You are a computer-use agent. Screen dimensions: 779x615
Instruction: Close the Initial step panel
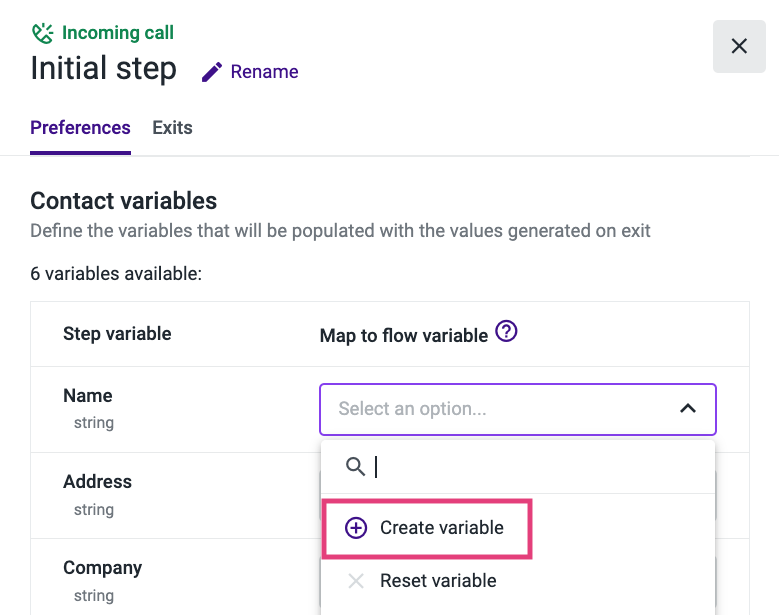(739, 46)
